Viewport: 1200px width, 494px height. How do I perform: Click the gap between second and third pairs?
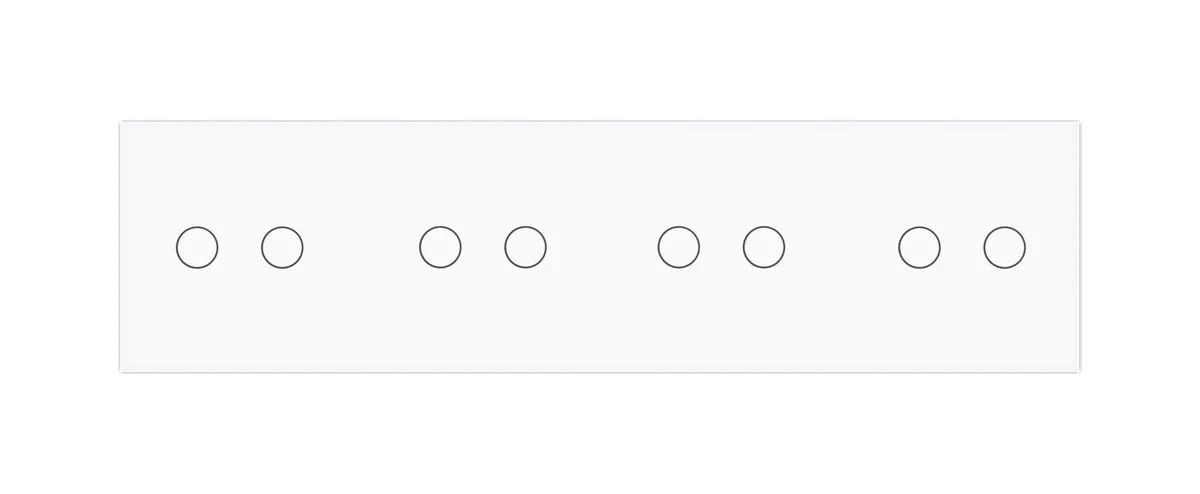(x=602, y=247)
